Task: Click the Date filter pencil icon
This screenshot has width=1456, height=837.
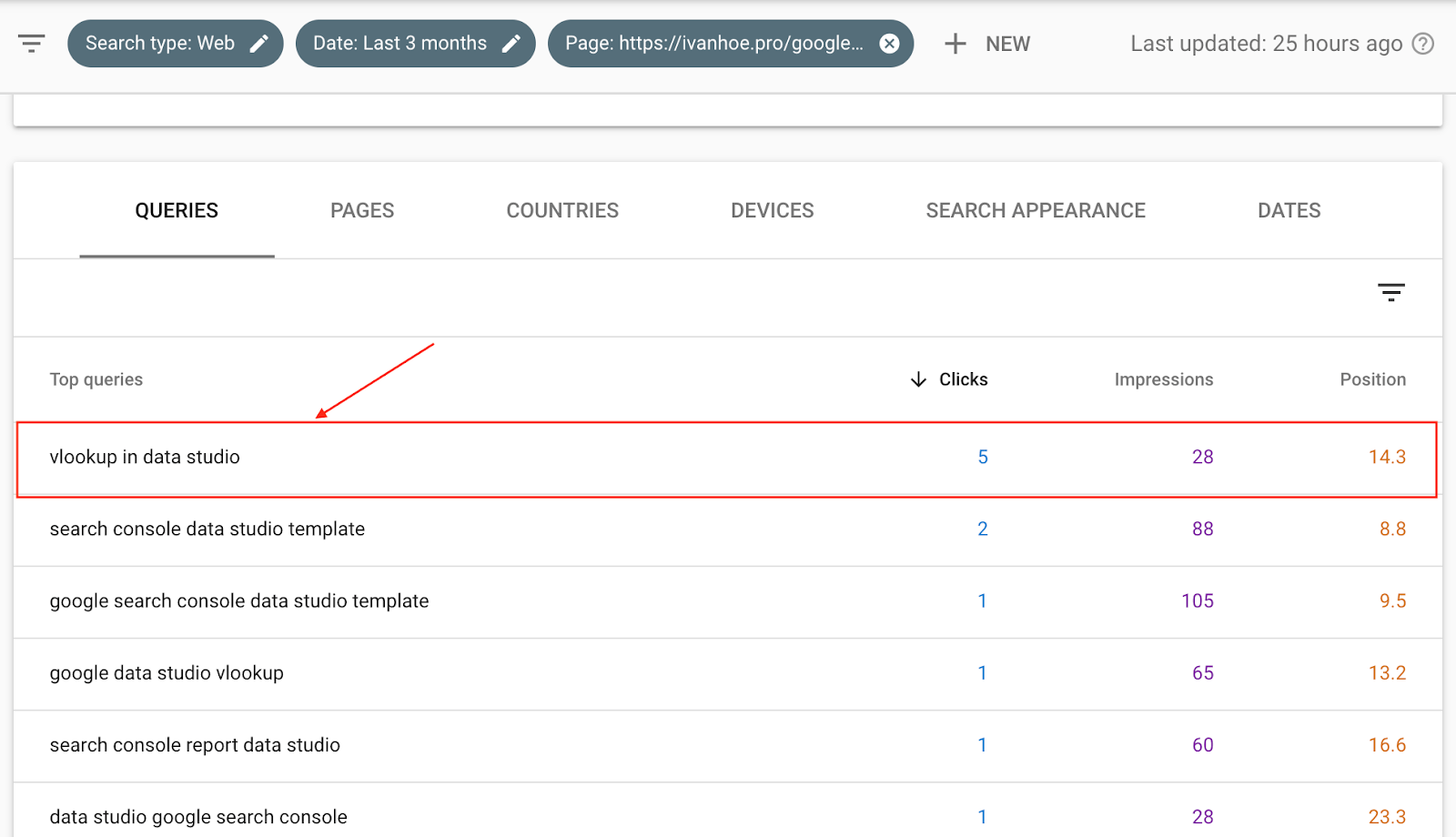Action: point(511,44)
